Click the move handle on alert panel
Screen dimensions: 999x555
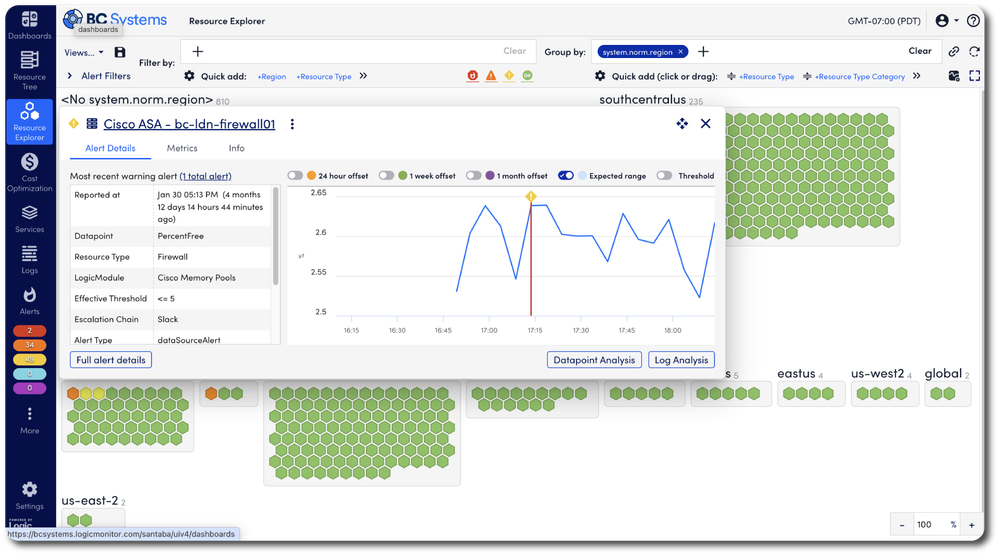pyautogui.click(x=682, y=124)
